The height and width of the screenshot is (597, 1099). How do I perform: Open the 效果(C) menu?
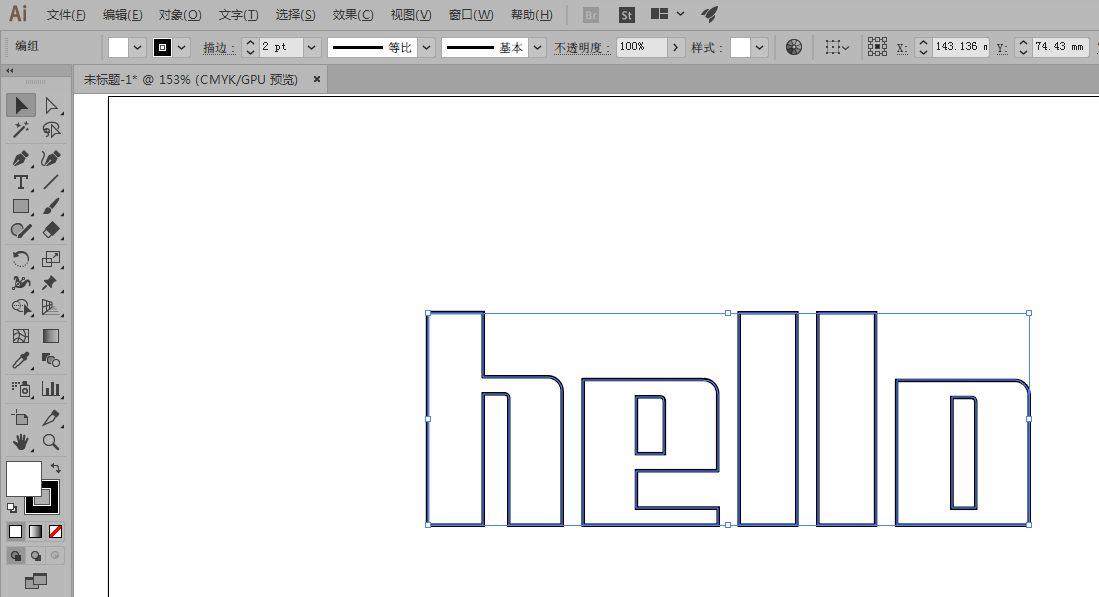click(x=353, y=15)
